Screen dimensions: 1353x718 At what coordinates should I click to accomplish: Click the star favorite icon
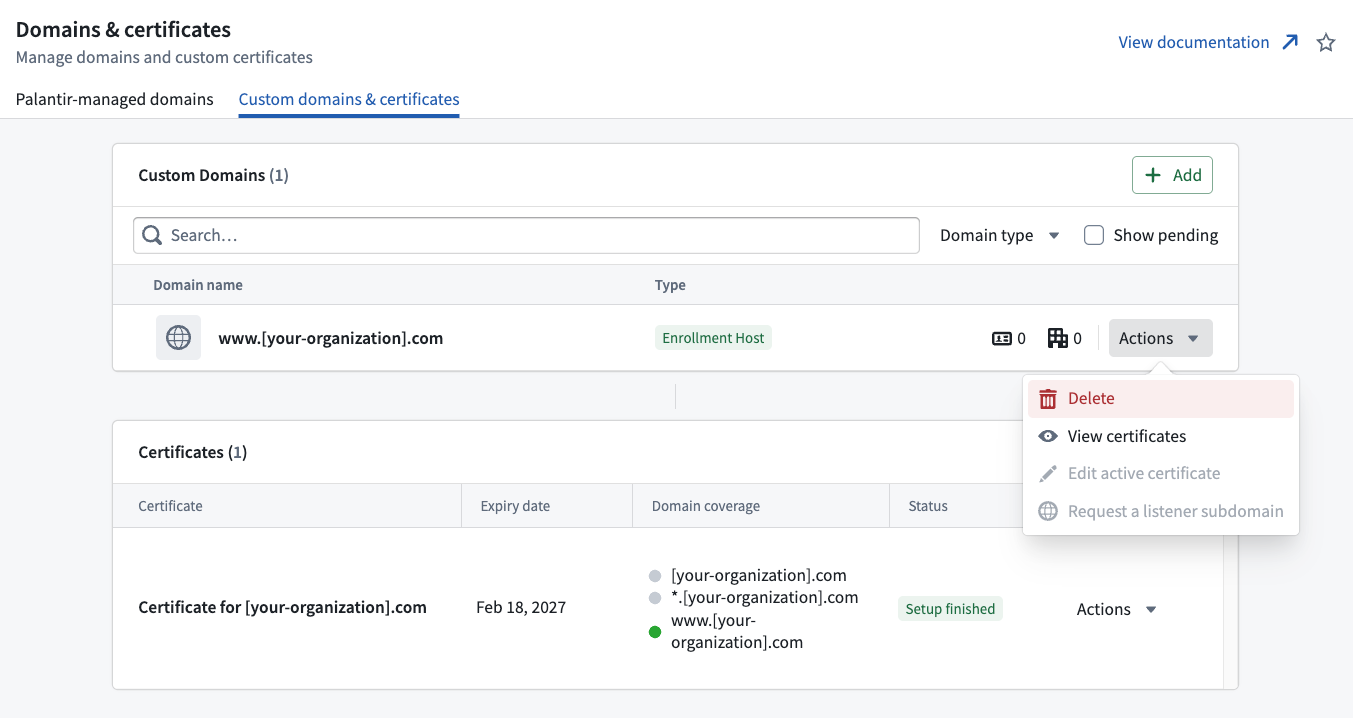click(x=1326, y=43)
